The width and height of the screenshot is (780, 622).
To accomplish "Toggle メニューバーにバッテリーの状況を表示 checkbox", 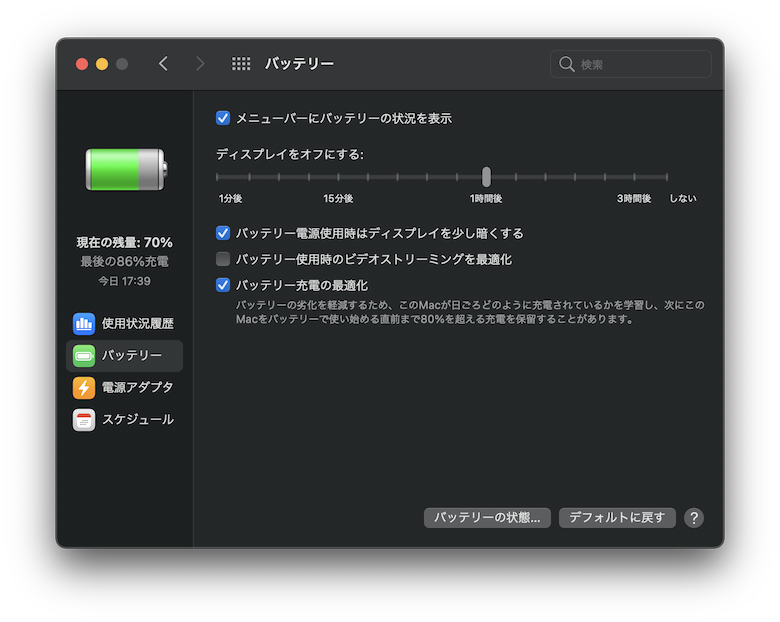I will click(x=223, y=118).
